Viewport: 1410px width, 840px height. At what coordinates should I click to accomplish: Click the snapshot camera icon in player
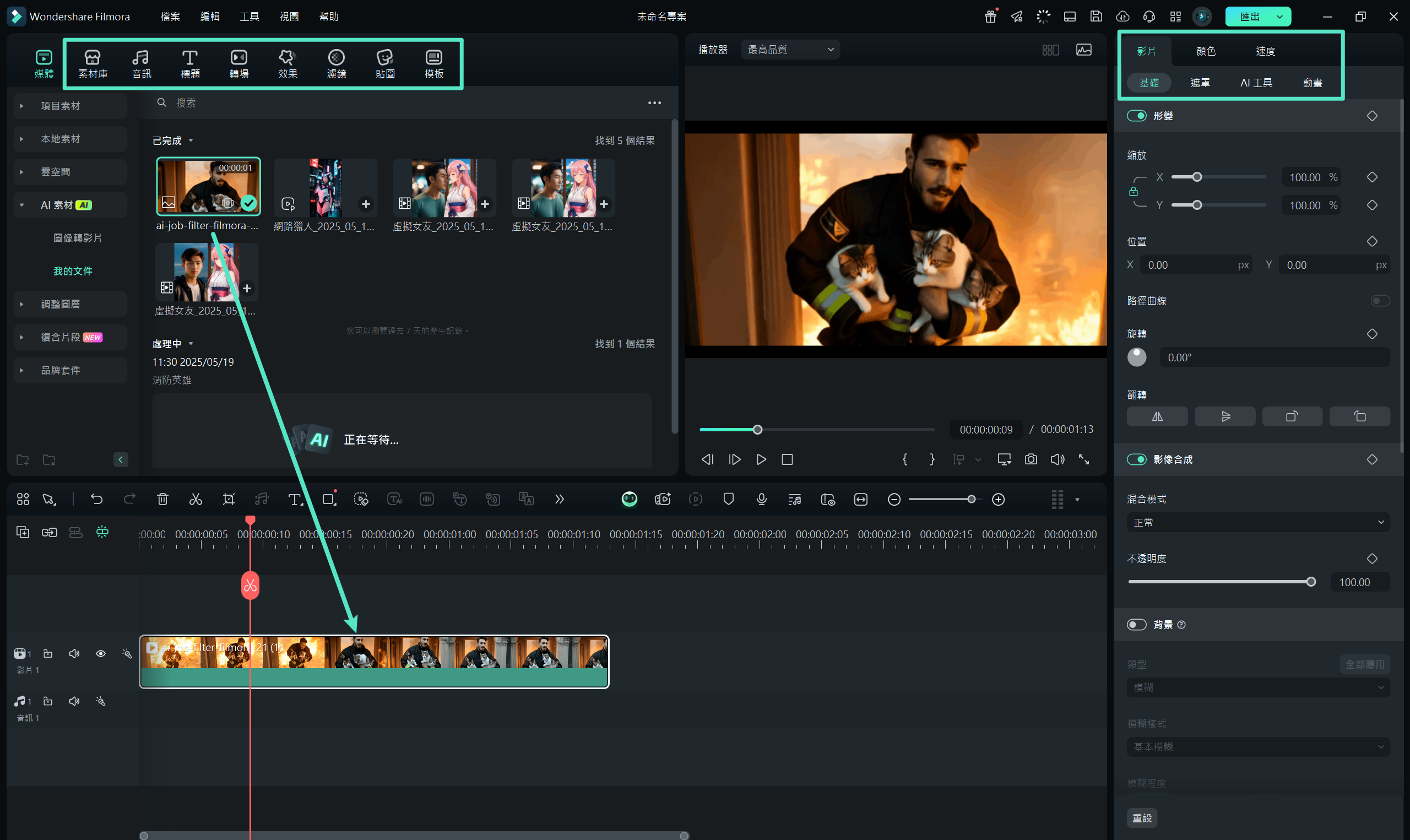pyautogui.click(x=1031, y=459)
